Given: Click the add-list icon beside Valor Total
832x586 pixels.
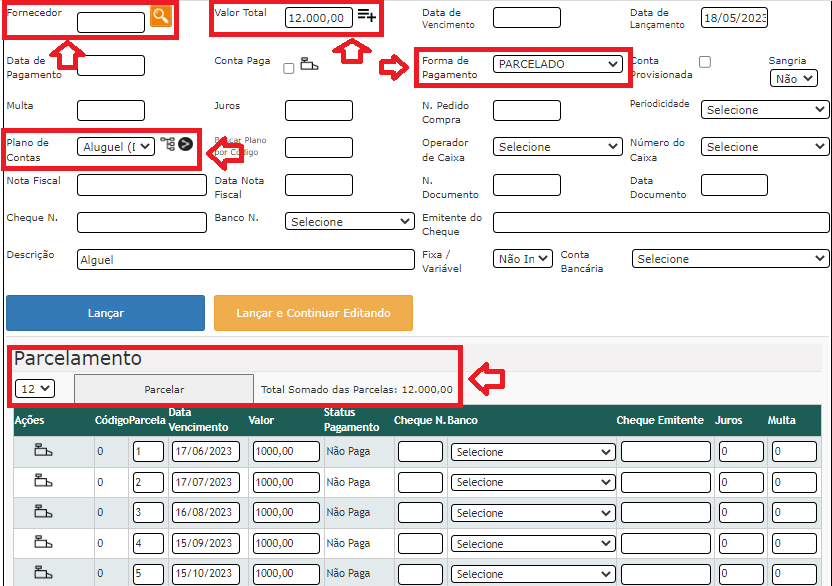Looking at the screenshot, I should point(367,16).
